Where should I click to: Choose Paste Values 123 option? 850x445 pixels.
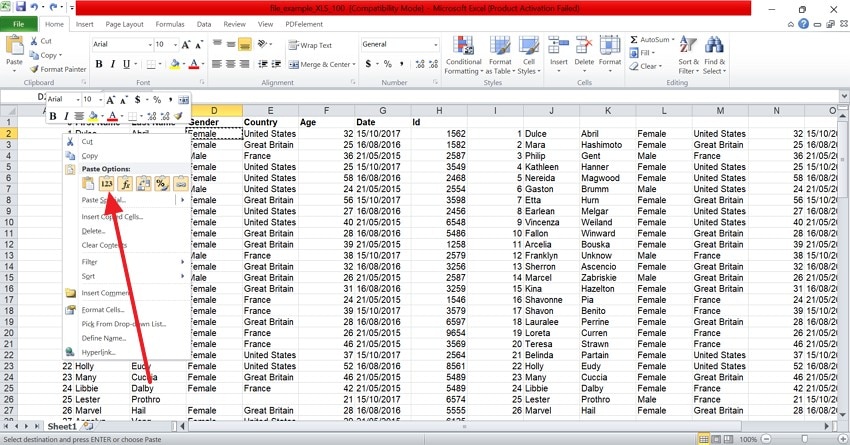(x=106, y=184)
